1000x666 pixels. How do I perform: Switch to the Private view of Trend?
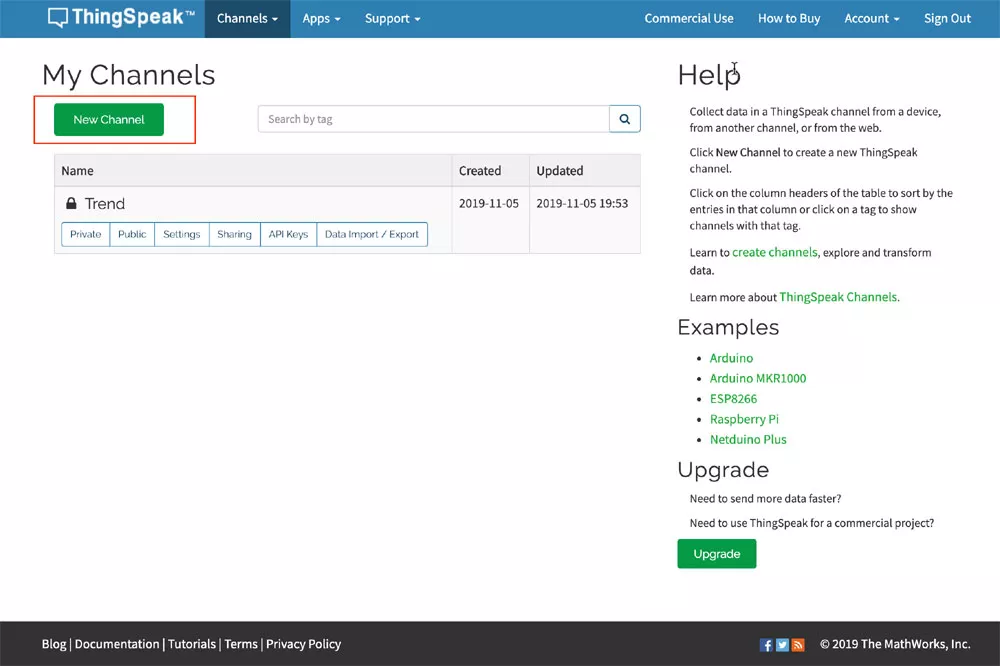coord(86,234)
